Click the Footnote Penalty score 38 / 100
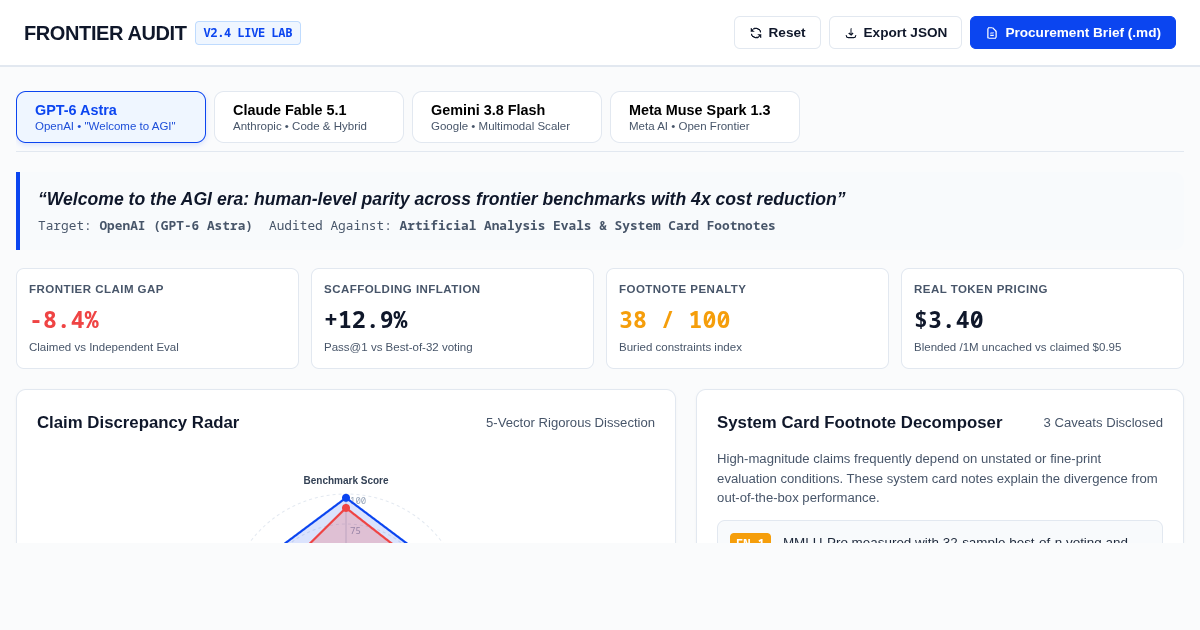This screenshot has width=1200, height=630. tap(675, 320)
